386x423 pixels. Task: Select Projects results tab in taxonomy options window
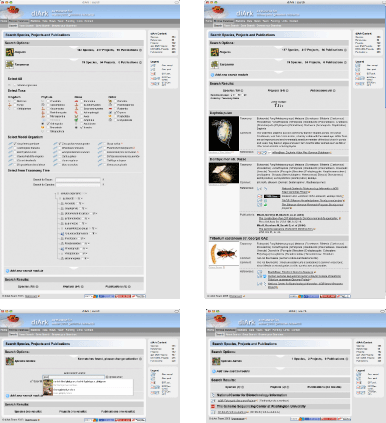(x=73, y=286)
